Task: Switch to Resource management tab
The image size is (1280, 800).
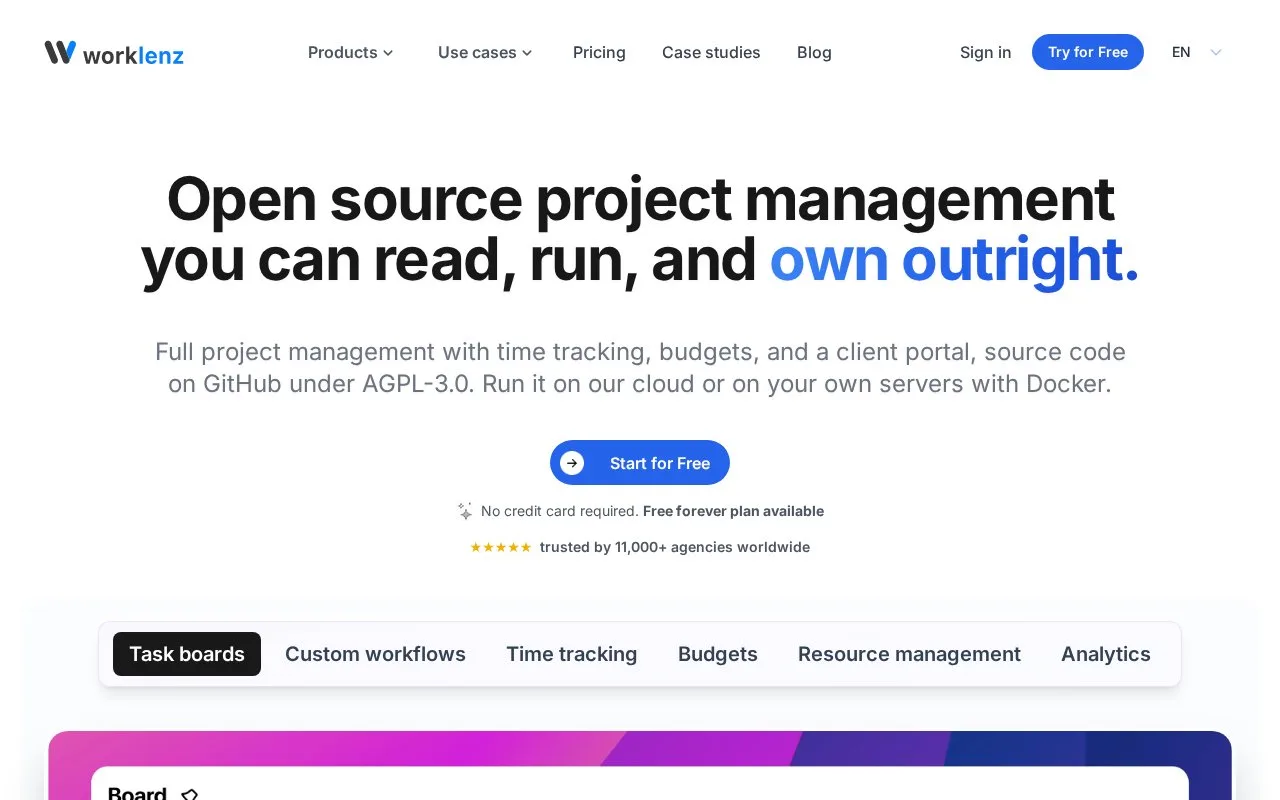Action: pyautogui.click(x=909, y=654)
